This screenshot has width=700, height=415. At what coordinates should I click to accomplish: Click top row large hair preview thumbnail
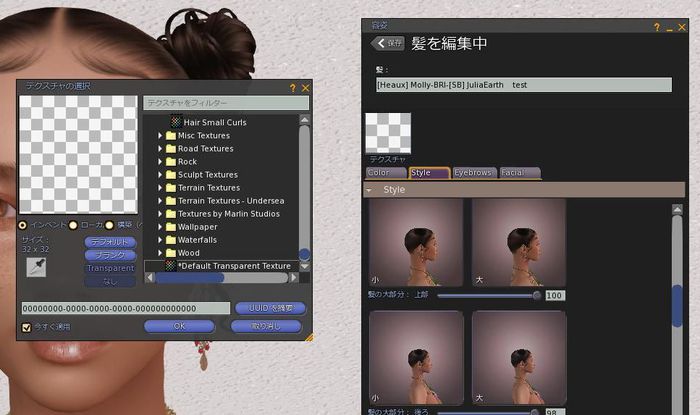click(x=519, y=243)
